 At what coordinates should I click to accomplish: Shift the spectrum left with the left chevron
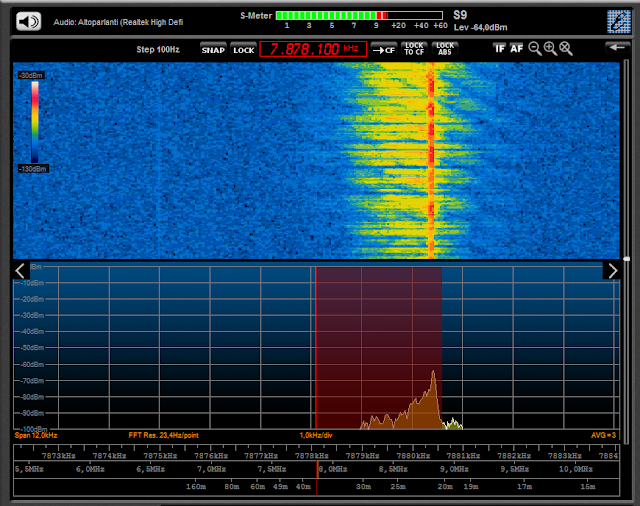point(20,271)
